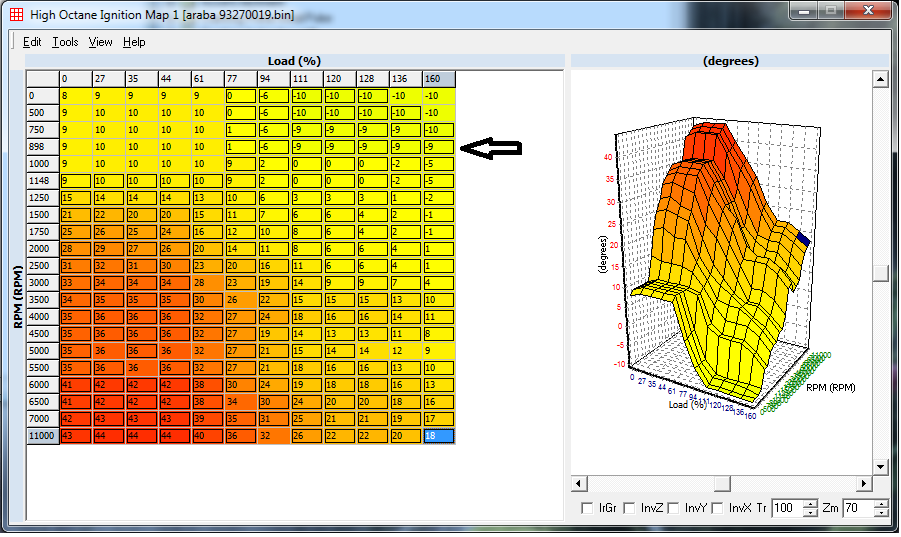
Task: Enable the IrGr checkbox
Action: point(589,509)
